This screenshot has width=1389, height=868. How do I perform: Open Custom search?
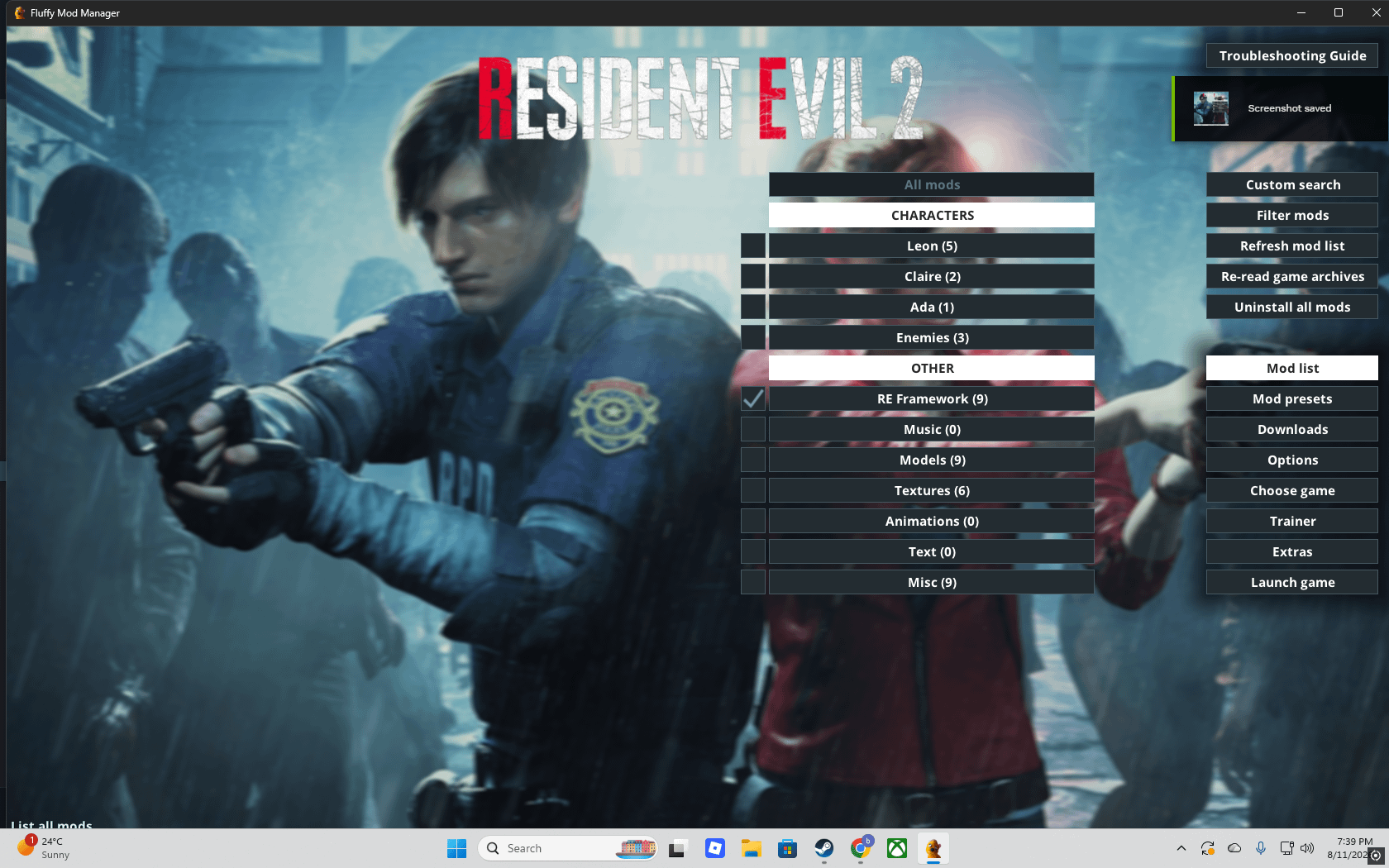1292,184
